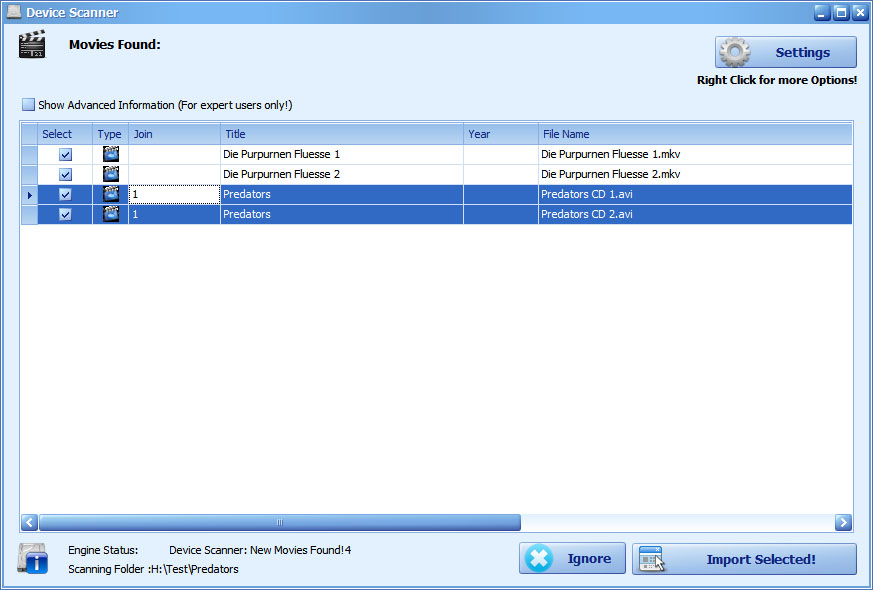
Task: Click the row indicator arrow beside Predators CD 1
Action: click(x=29, y=195)
